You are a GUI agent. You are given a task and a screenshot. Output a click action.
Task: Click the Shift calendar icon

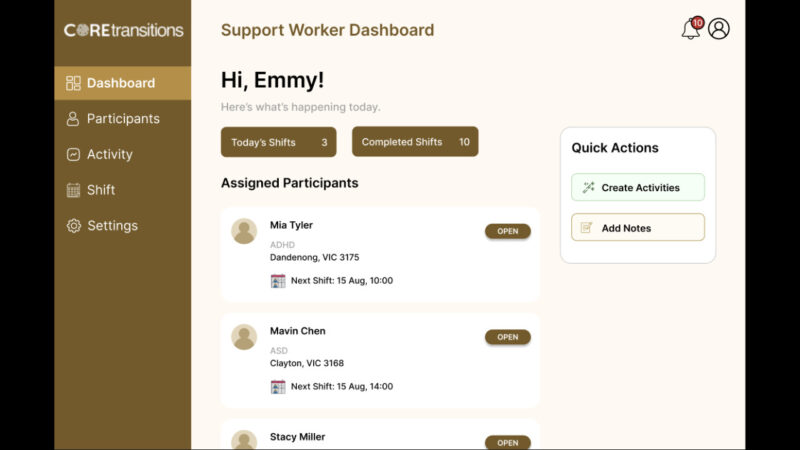click(x=73, y=190)
